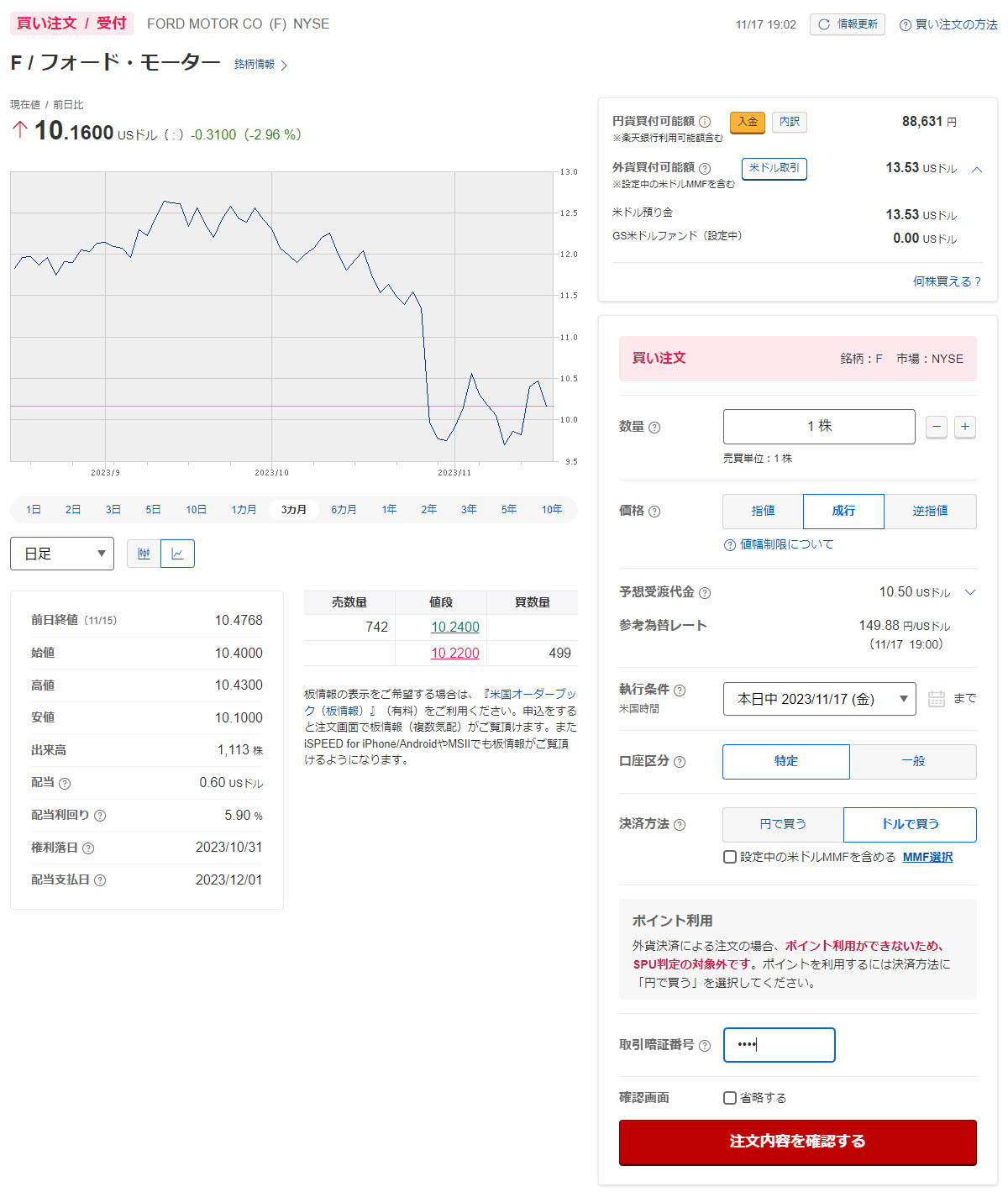The width and height of the screenshot is (1008, 1192).
Task: Open the 何株買える？ link
Action: (x=947, y=281)
